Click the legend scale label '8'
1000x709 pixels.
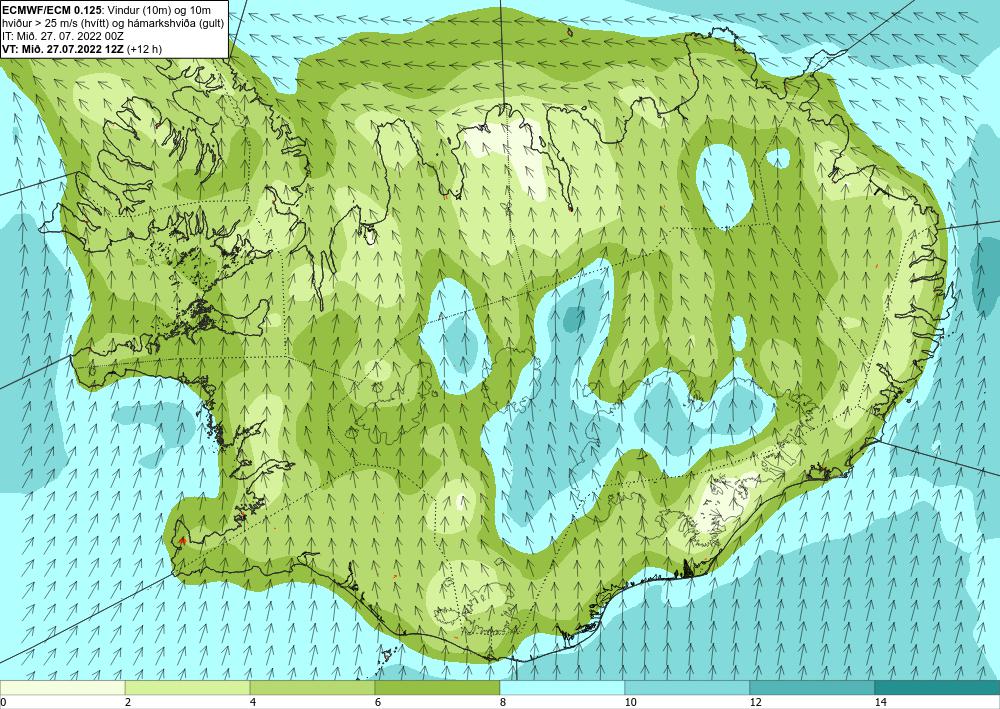503,702
